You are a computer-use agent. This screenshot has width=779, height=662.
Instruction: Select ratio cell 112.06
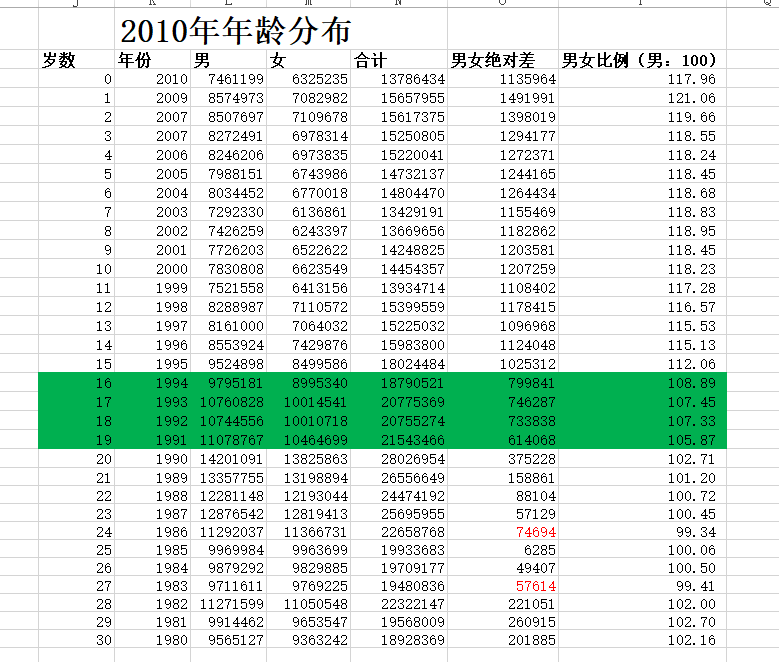pos(692,364)
